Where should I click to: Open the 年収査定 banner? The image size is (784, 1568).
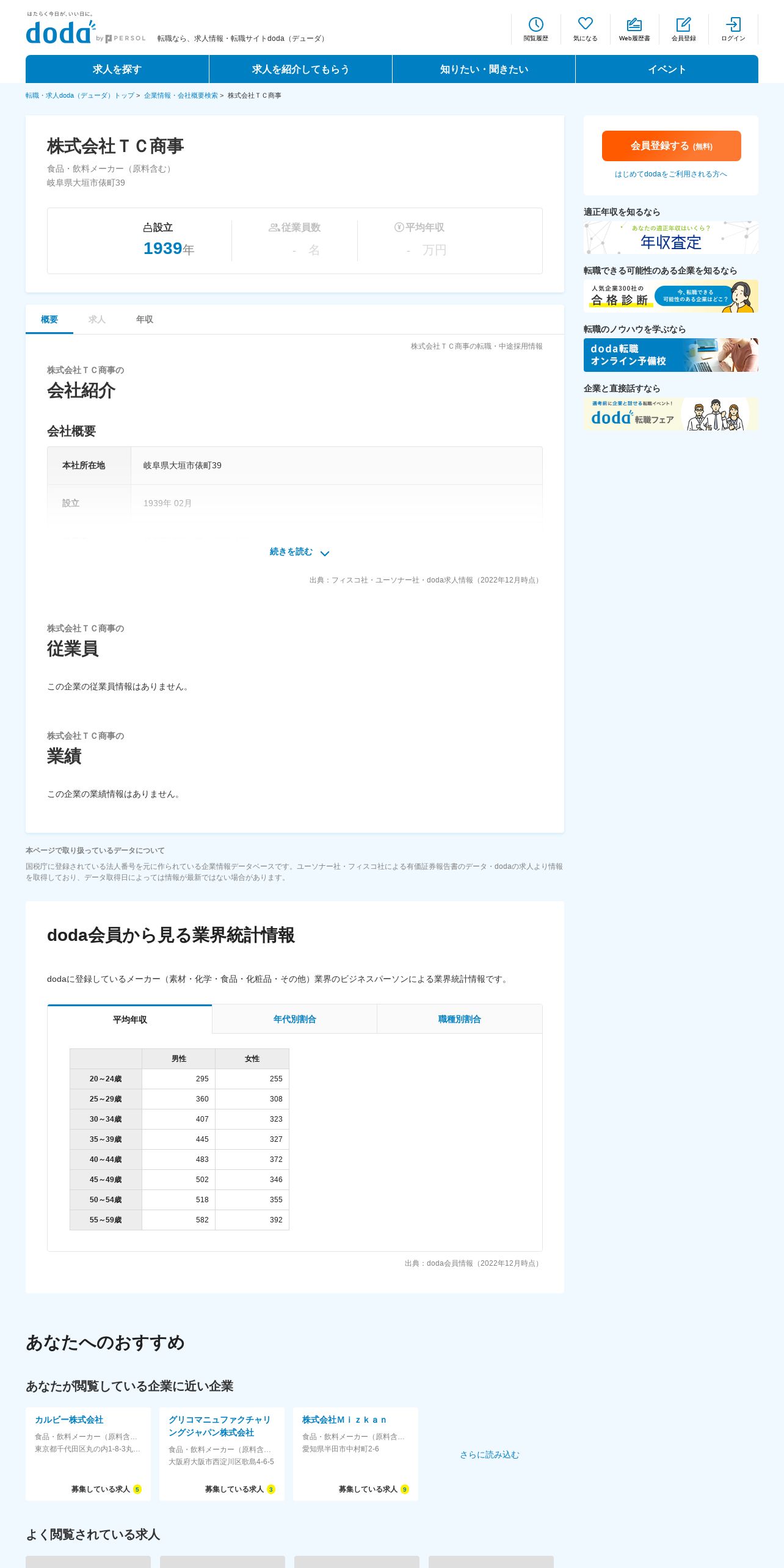pyautogui.click(x=671, y=237)
